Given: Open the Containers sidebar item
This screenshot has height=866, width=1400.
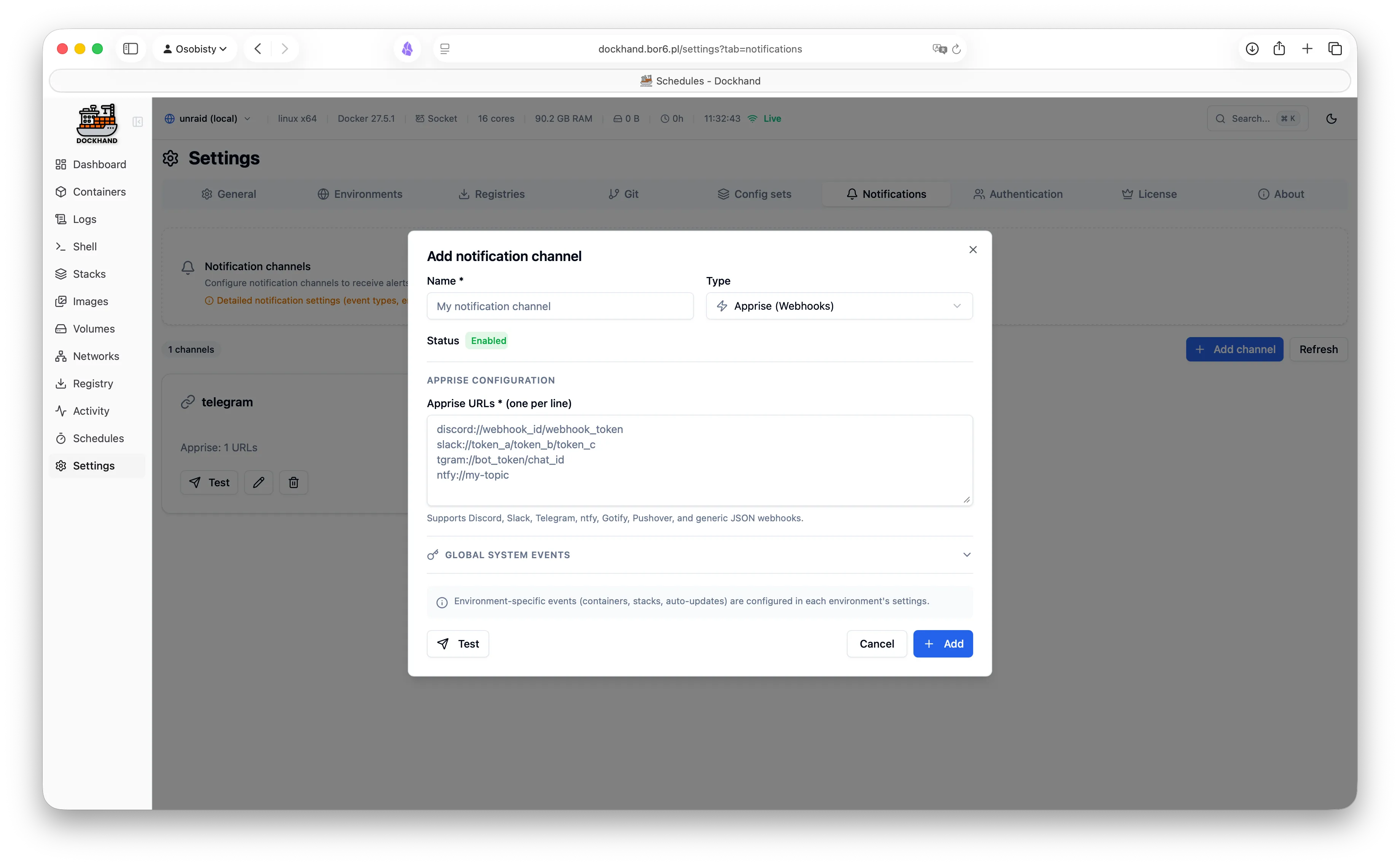Looking at the screenshot, I should 99,192.
